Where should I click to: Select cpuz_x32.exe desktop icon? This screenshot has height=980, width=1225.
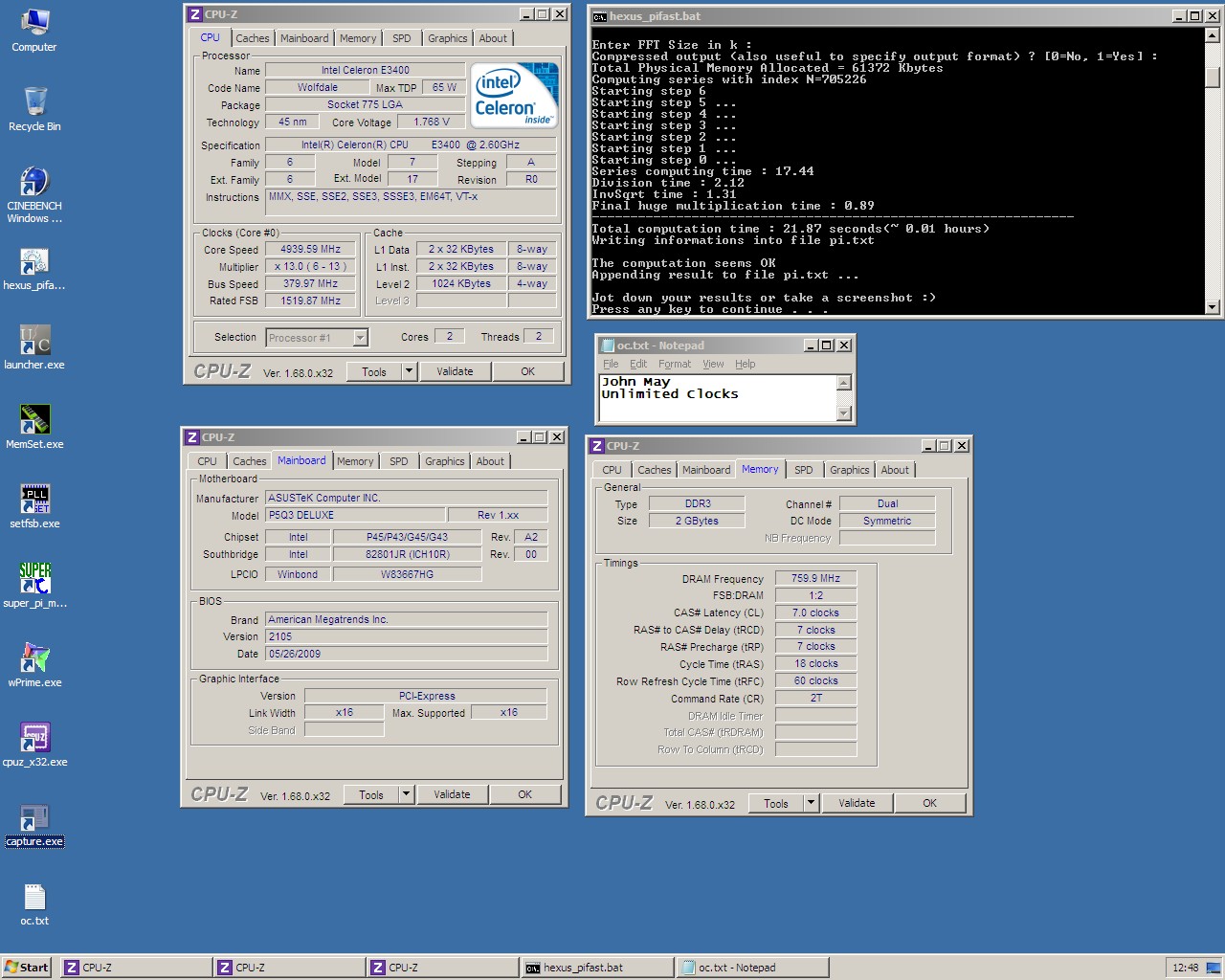34,745
